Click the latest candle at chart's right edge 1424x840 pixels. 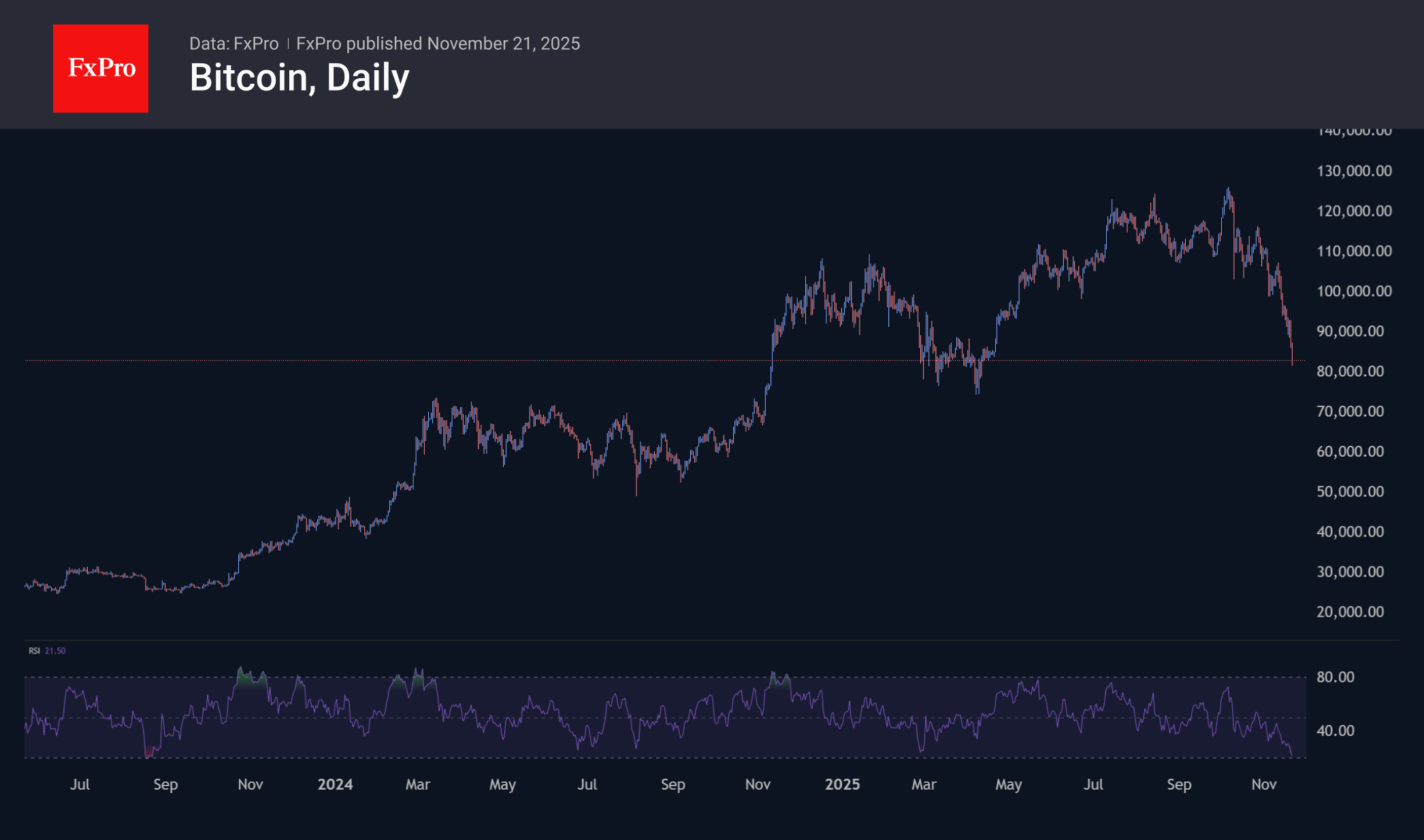click(x=1292, y=354)
